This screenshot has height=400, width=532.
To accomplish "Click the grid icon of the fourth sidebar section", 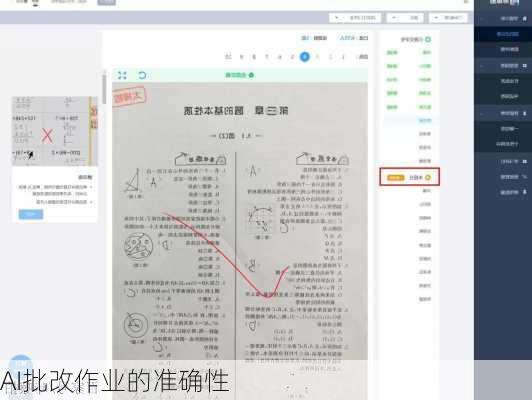I will pos(525,161).
